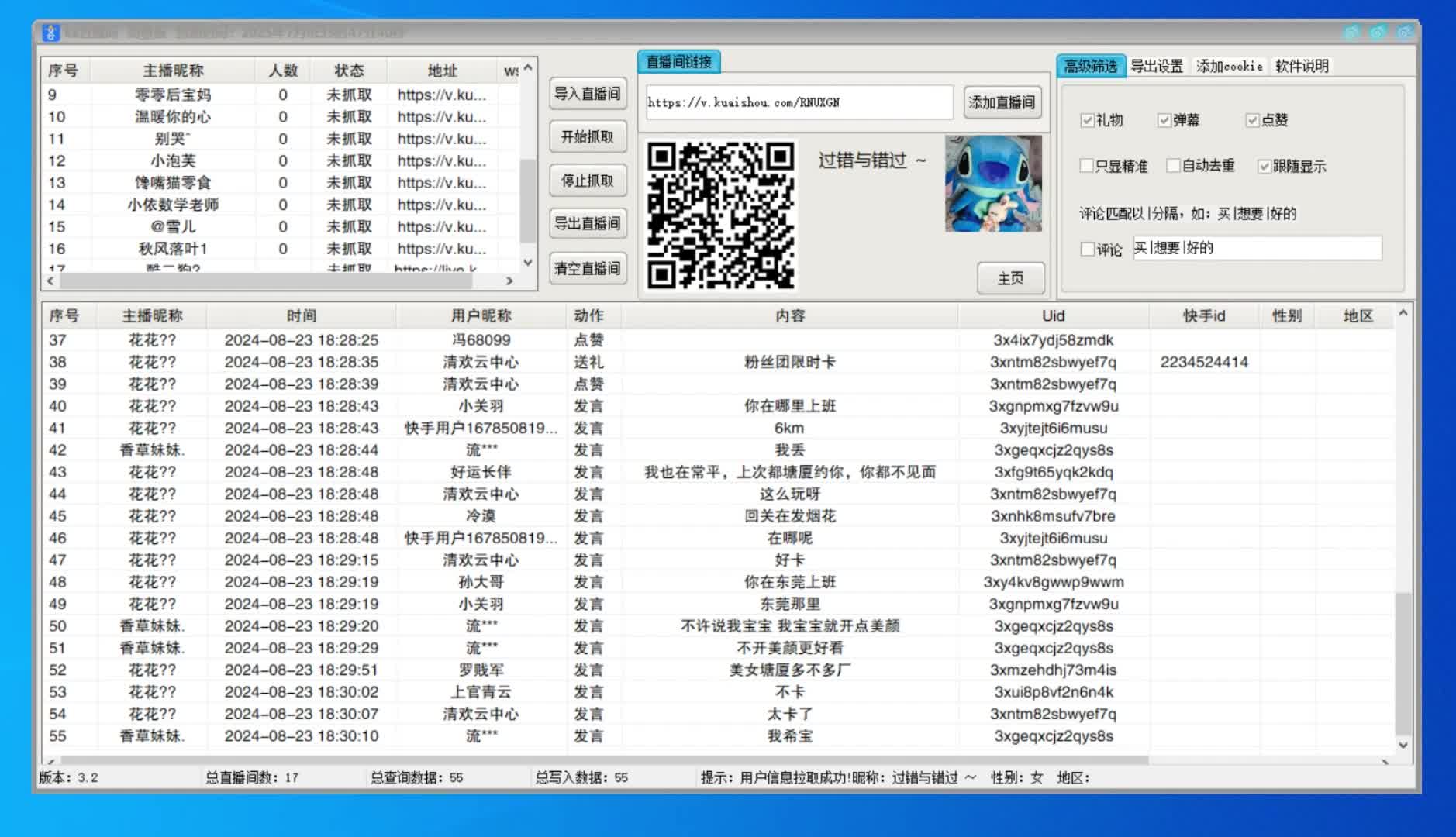
Task: Click the 地区 column header
Action: pyautogui.click(x=1358, y=315)
